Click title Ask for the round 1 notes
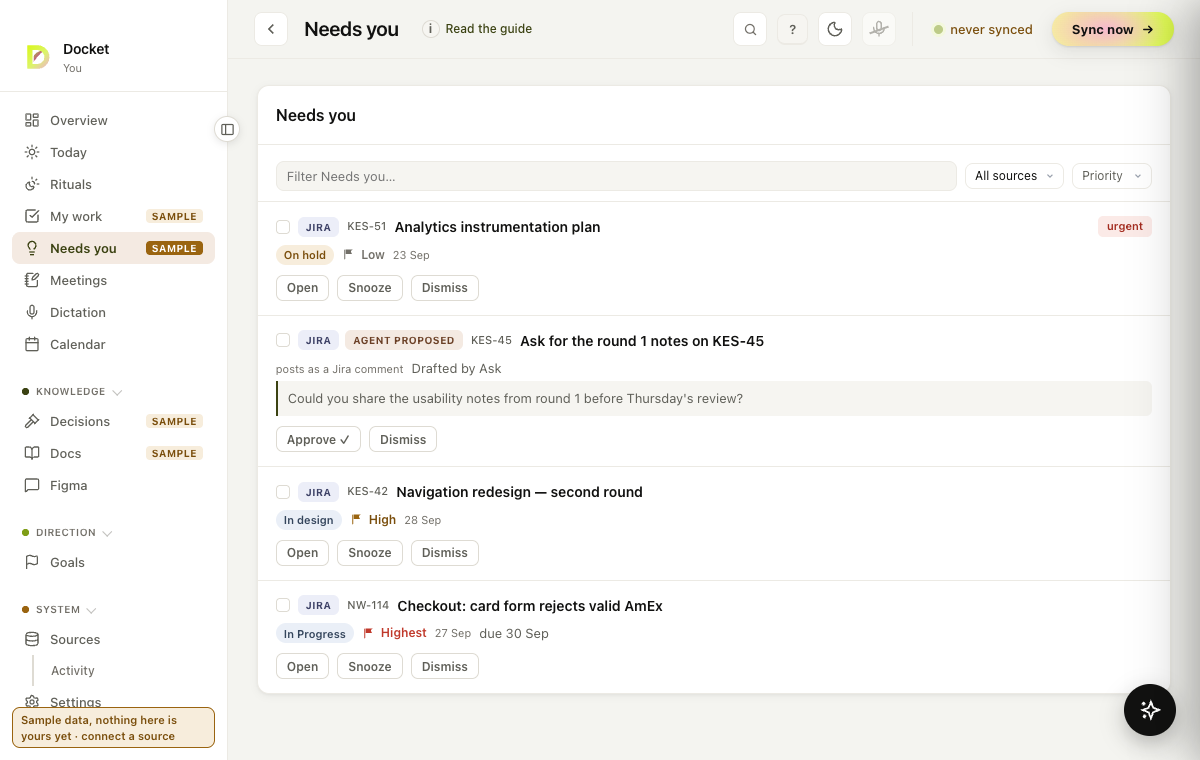1200x760 pixels. pyautogui.click(x=642, y=341)
